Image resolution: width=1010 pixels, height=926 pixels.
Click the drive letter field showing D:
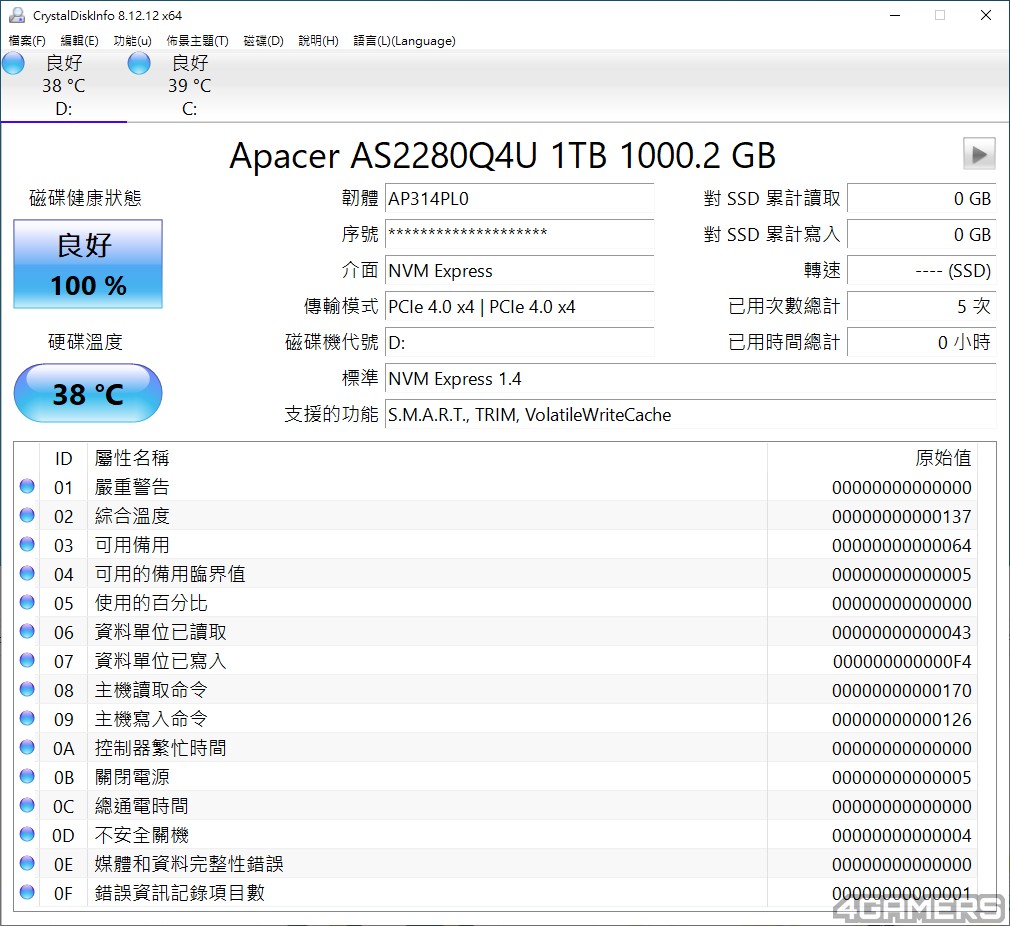coord(519,343)
